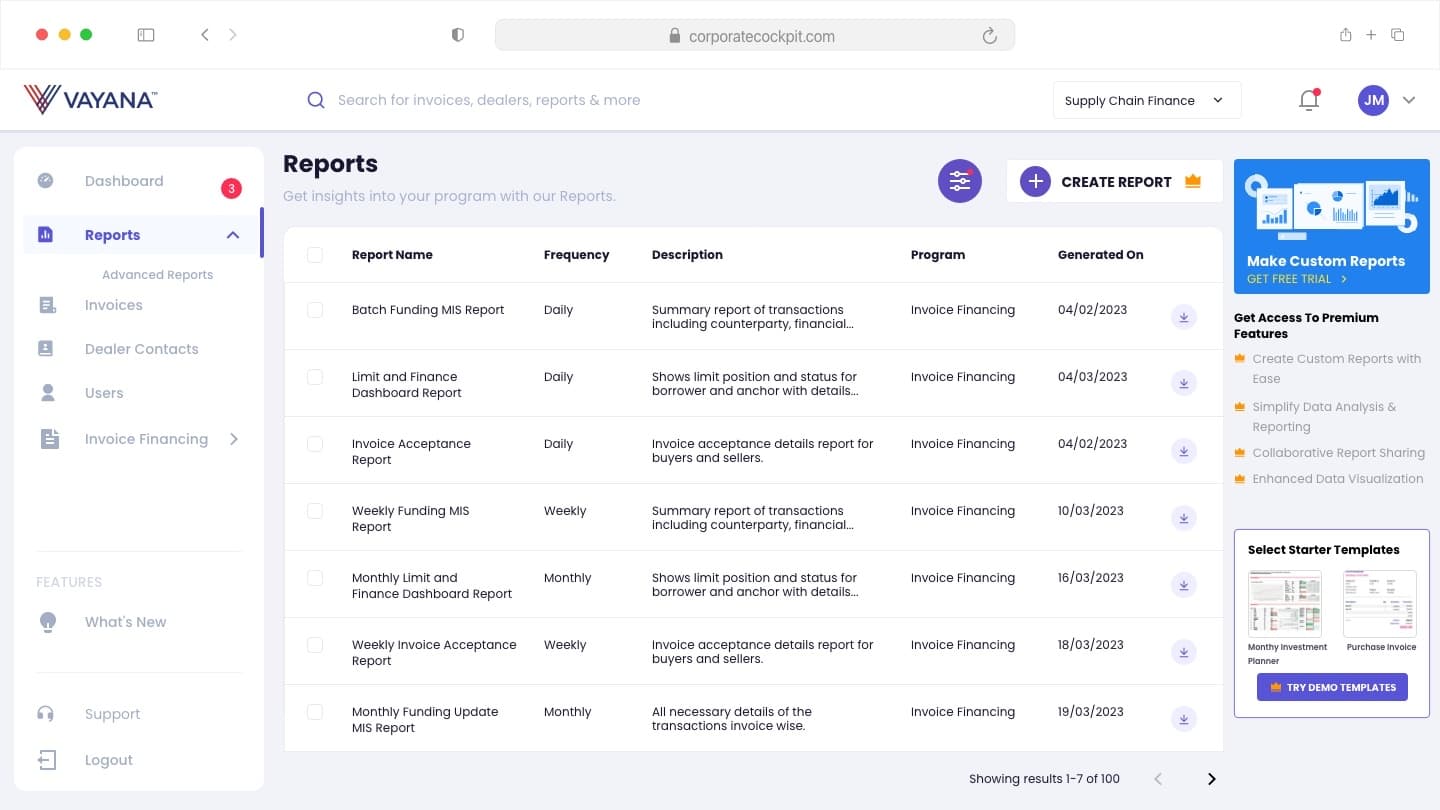Expand the user account menu chevron
Screen dimensions: 1440x810
[x=1409, y=100]
